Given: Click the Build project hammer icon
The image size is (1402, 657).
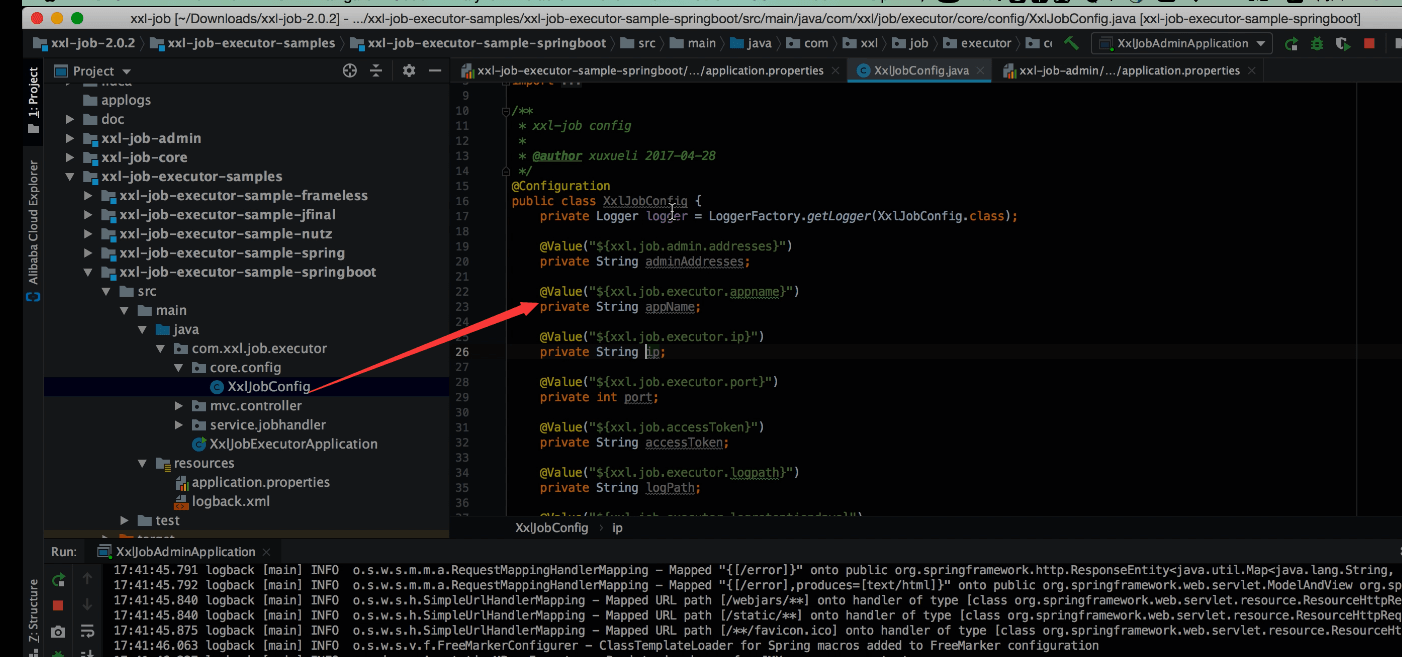Looking at the screenshot, I should pos(1071,43).
